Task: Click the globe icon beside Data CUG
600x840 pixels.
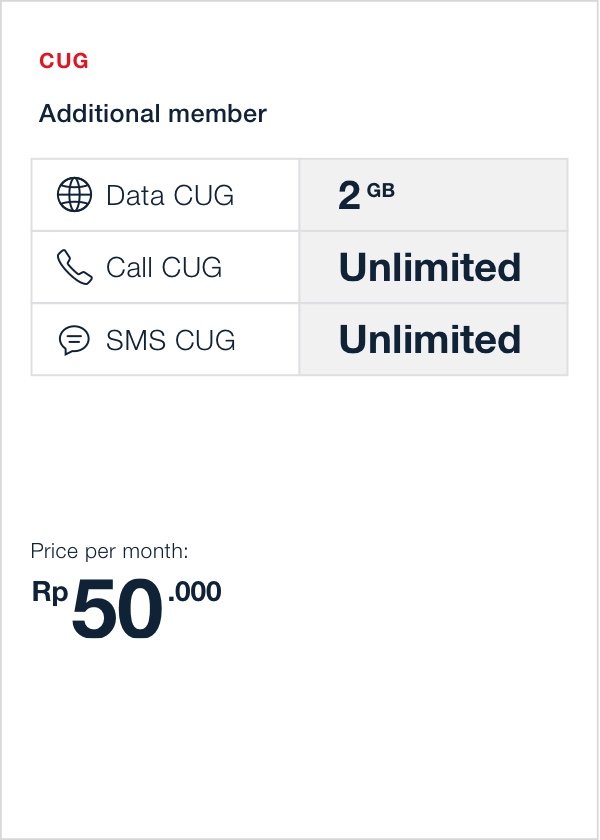Action: pyautogui.click(x=74, y=195)
